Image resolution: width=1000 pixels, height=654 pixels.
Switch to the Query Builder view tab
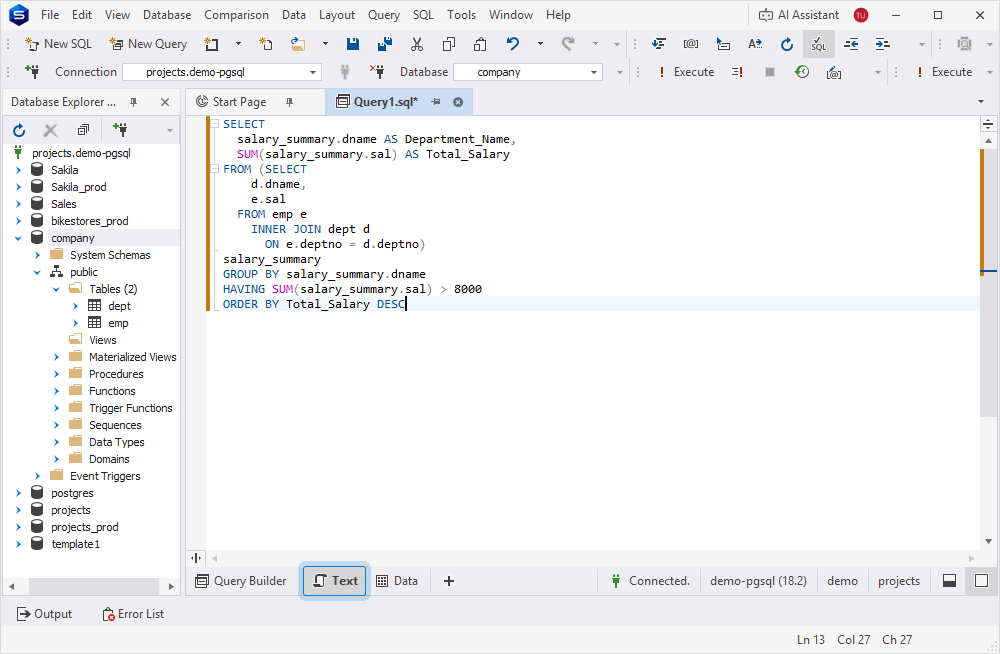pyautogui.click(x=241, y=581)
